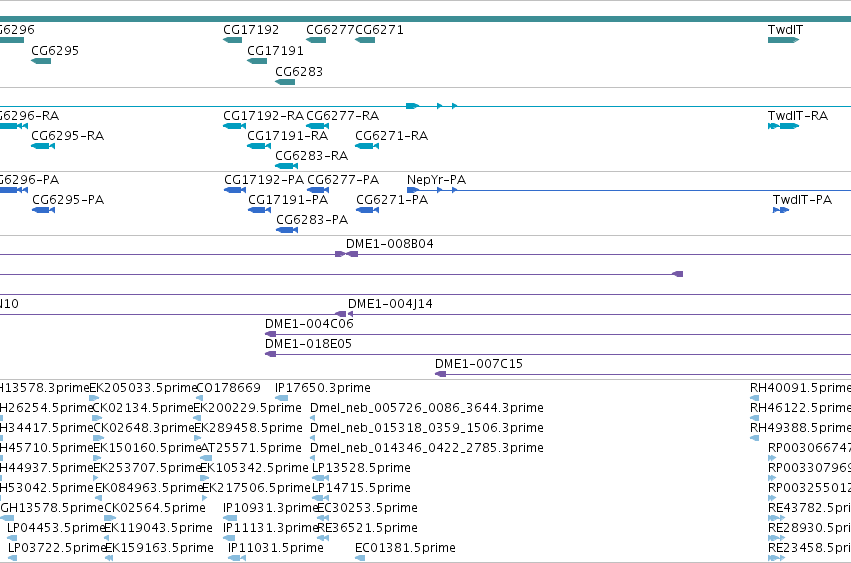Click the EK119043.5prime EST label

pyautogui.click(x=158, y=528)
